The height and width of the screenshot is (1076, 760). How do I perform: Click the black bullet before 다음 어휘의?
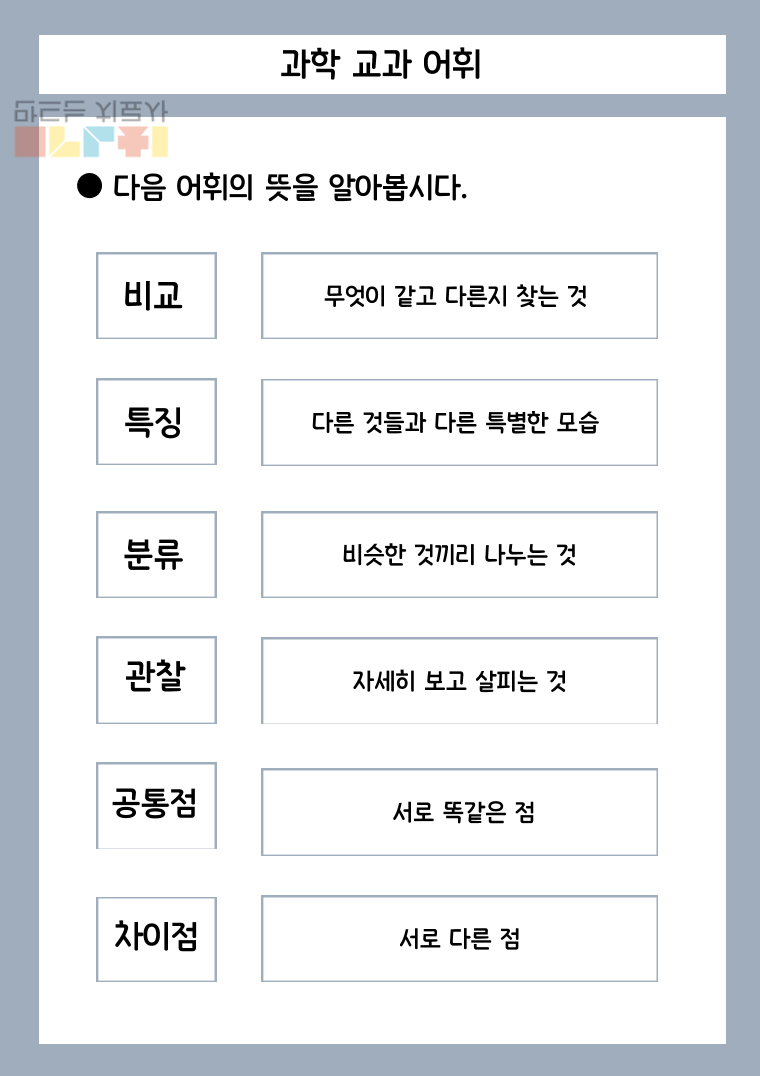coord(89,185)
